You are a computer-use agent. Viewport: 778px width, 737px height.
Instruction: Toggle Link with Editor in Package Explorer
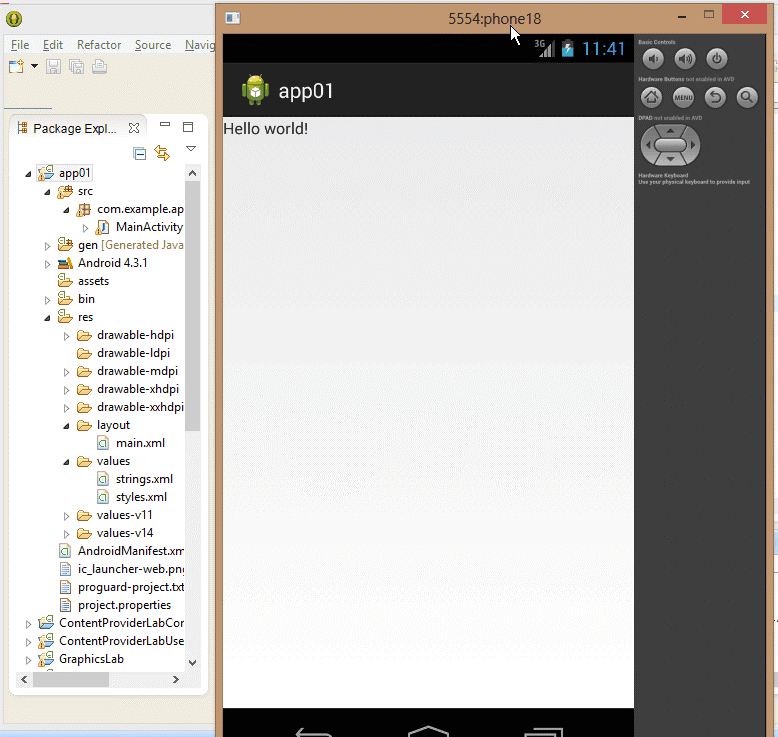162,153
